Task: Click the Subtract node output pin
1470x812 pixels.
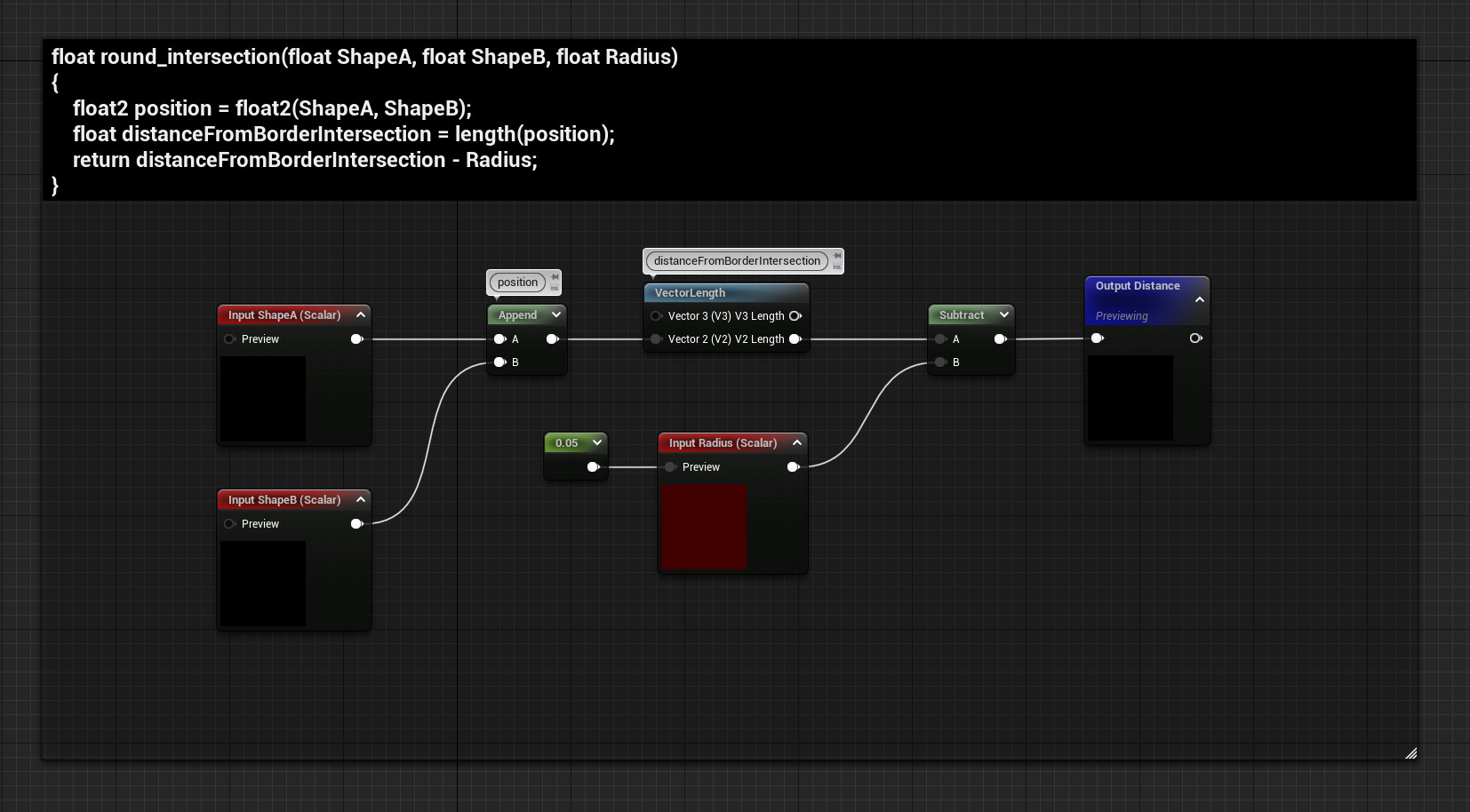Action: (1001, 338)
